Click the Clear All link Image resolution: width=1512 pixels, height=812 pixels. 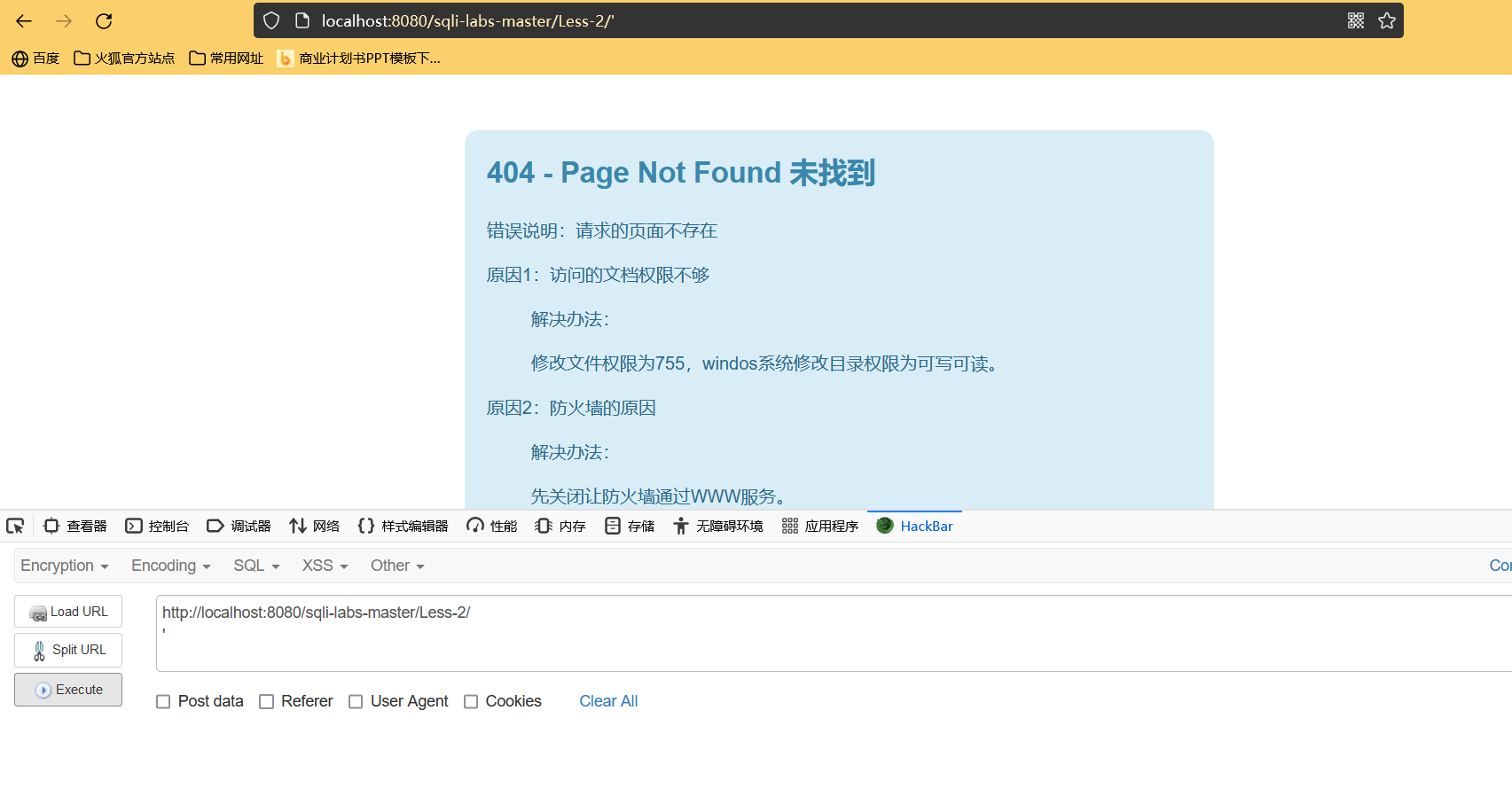click(608, 701)
